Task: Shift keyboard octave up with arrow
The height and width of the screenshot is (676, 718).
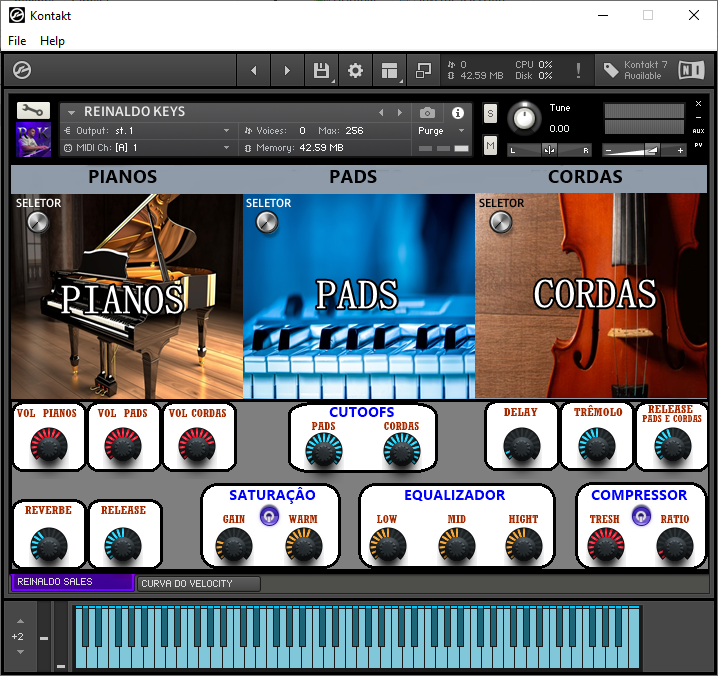Action: point(20,621)
